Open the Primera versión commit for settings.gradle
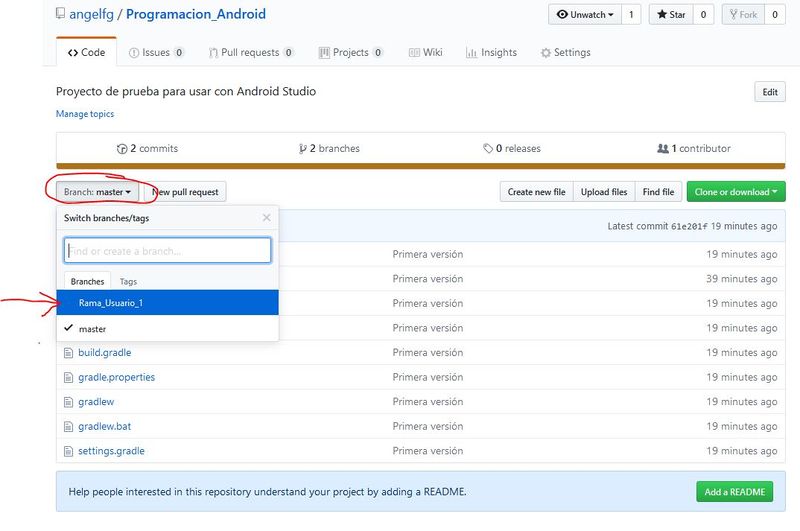The image size is (800, 531). click(428, 451)
